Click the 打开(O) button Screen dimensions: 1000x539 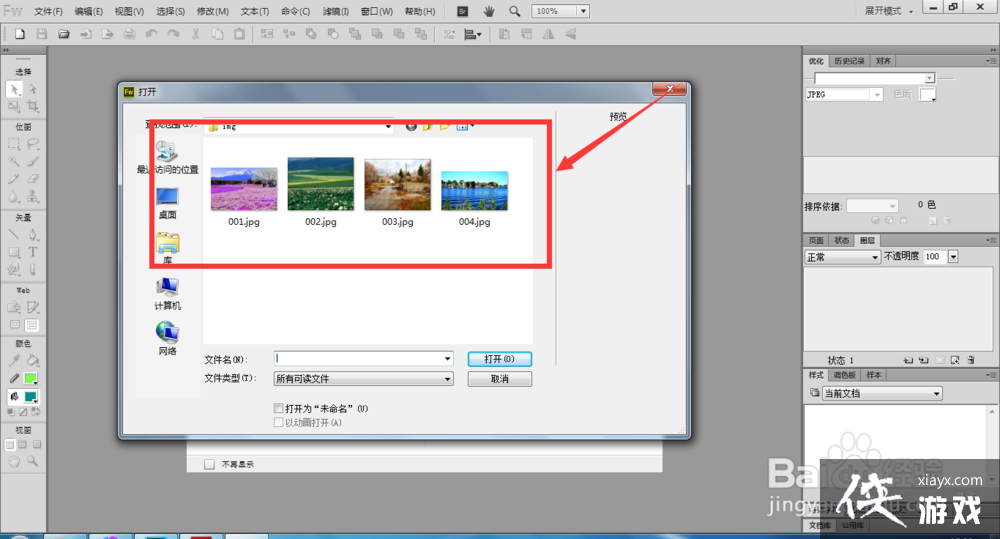(499, 358)
